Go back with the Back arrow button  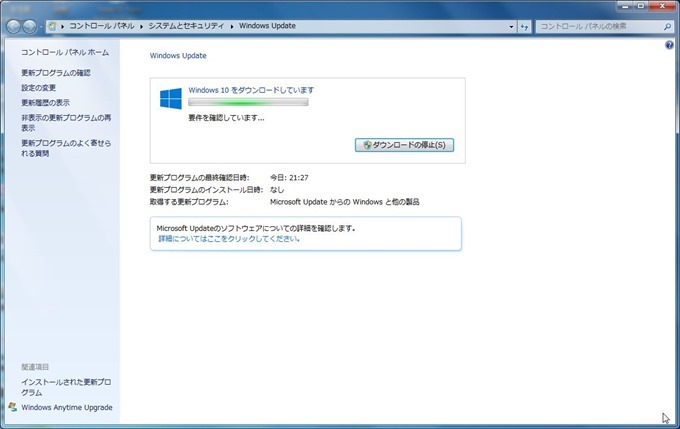13,27
